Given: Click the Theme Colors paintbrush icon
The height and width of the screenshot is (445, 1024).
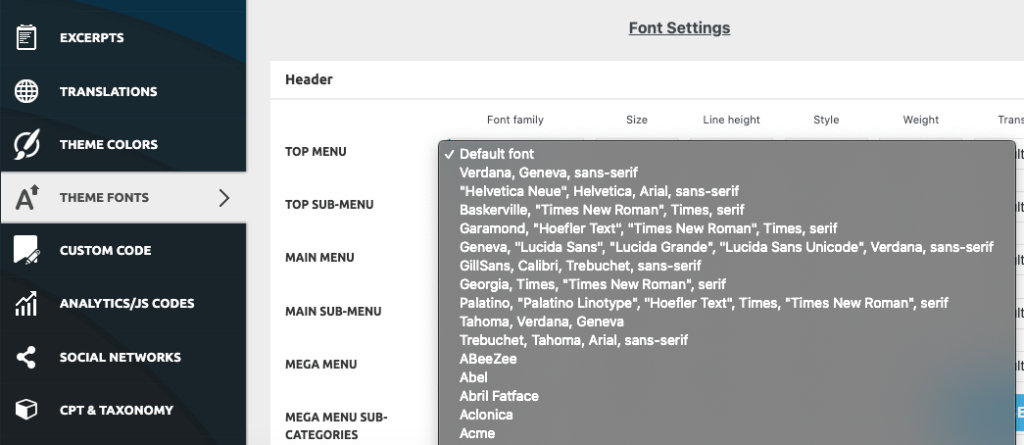Looking at the screenshot, I should point(27,144).
